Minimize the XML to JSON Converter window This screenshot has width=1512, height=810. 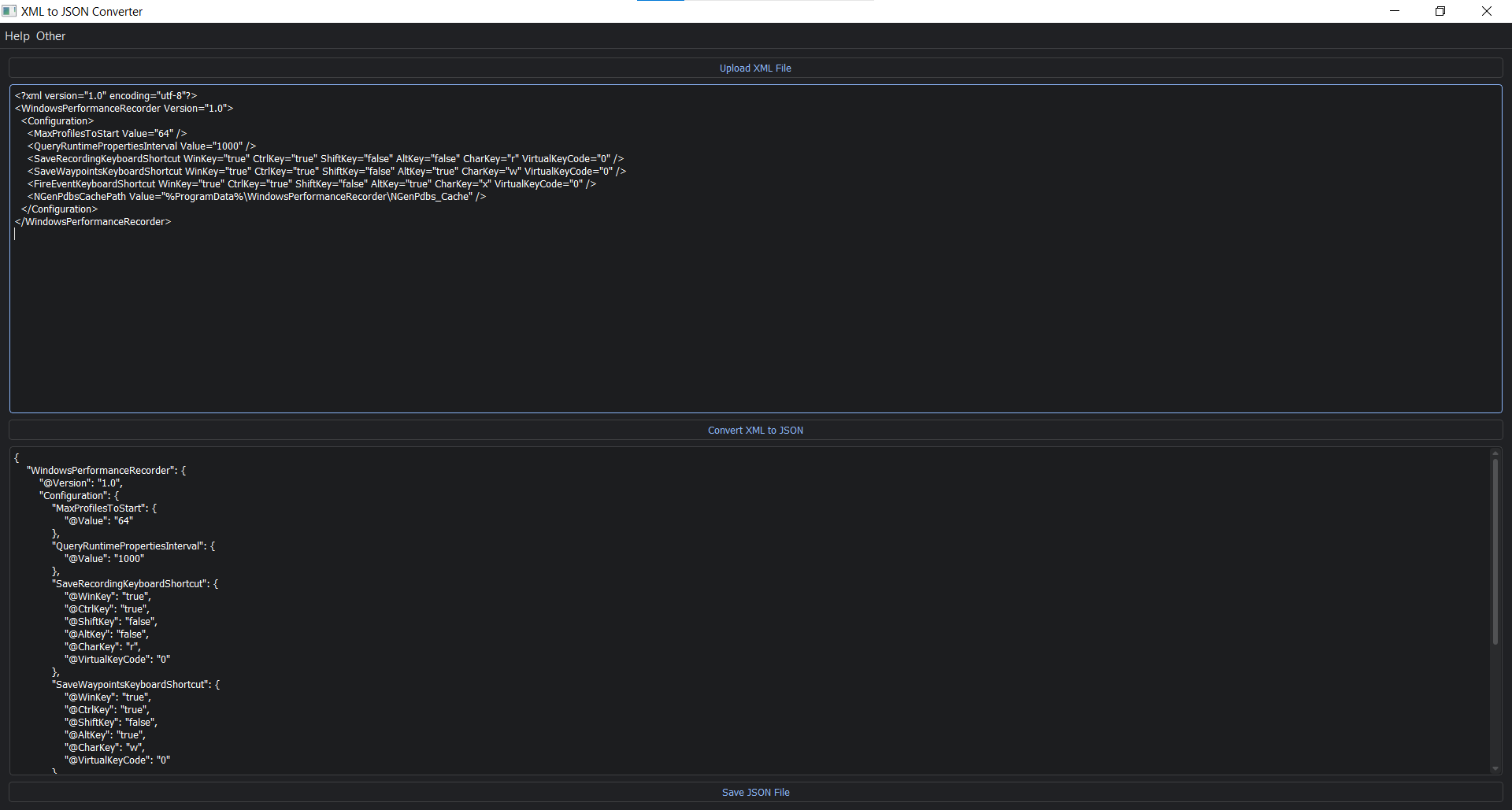[x=1395, y=11]
